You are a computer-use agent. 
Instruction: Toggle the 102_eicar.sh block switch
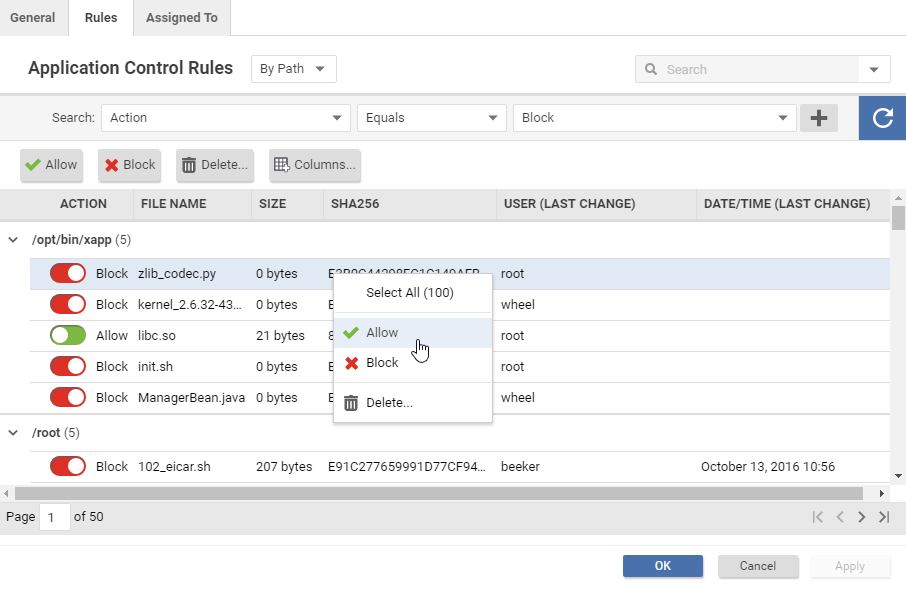(68, 467)
